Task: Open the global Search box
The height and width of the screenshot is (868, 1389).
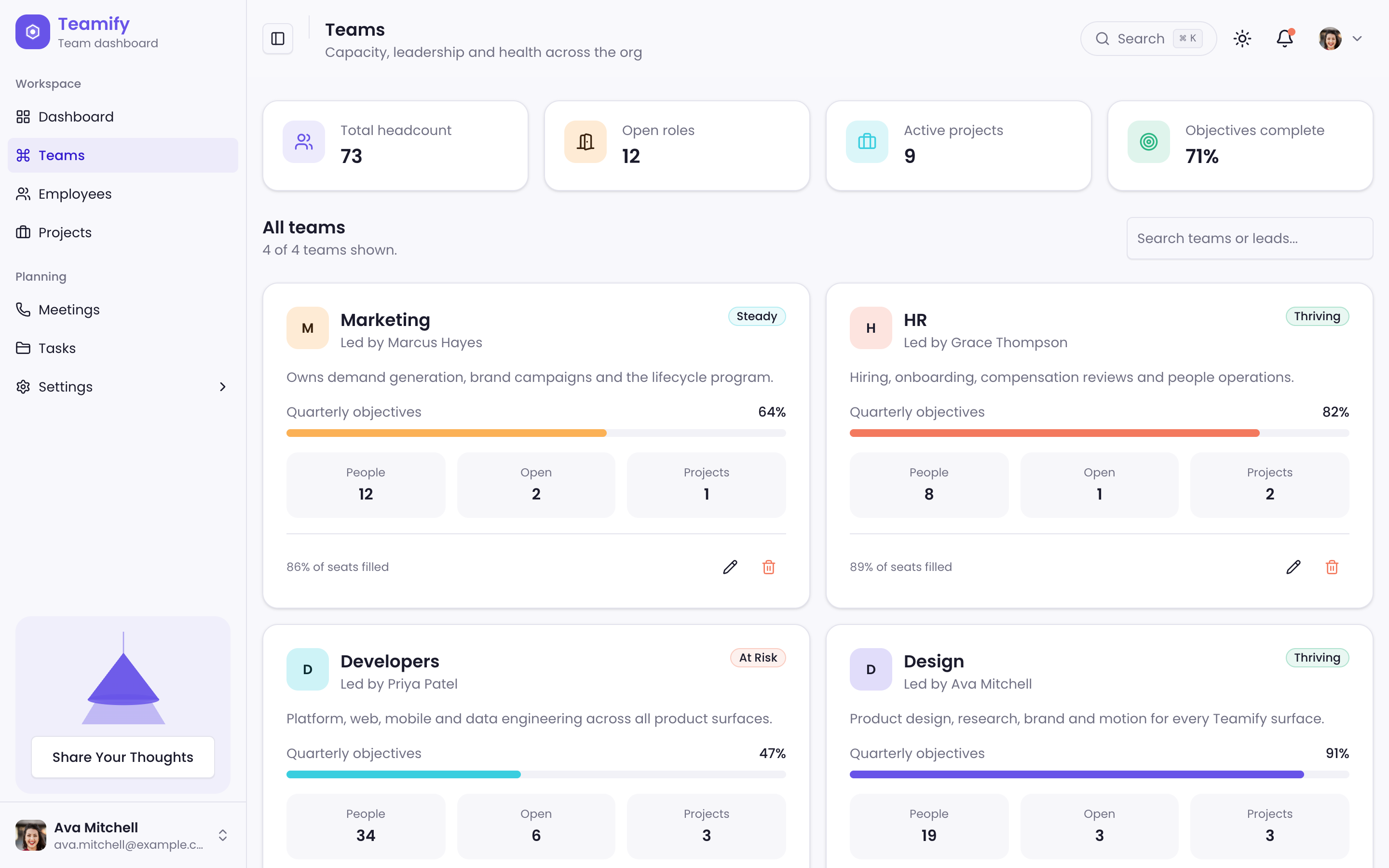Action: (1148, 39)
